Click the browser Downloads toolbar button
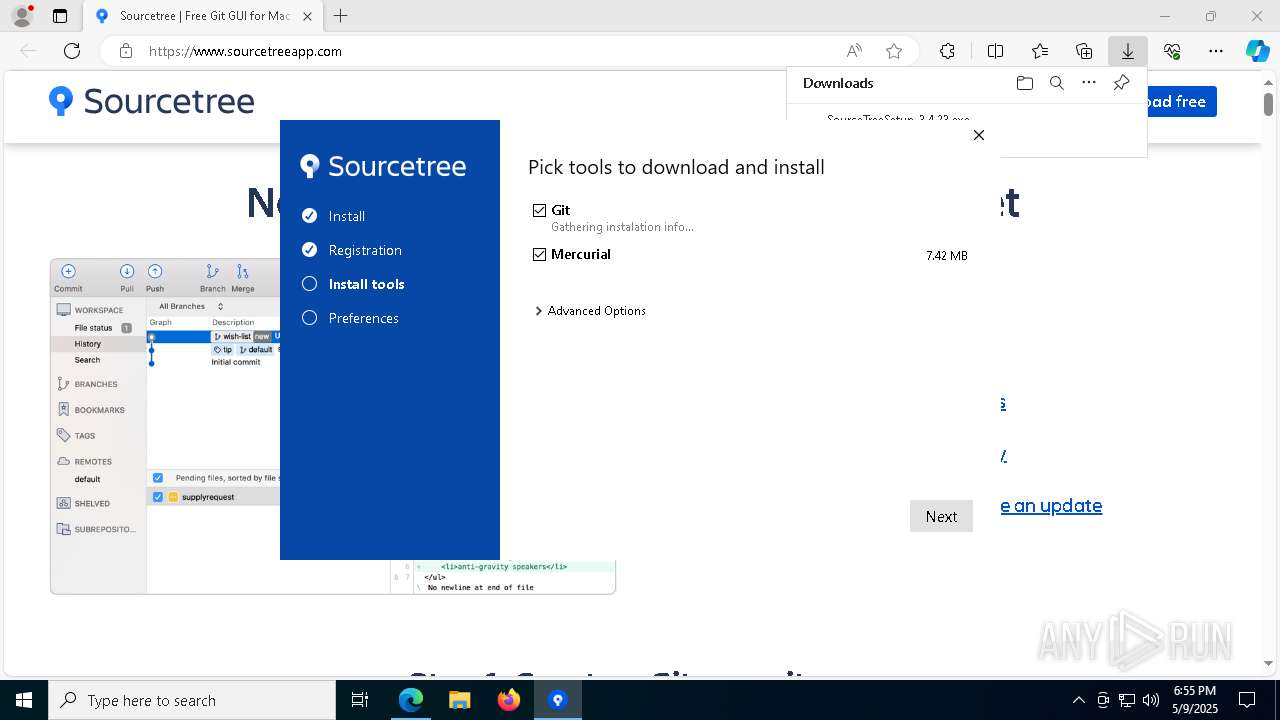The width and height of the screenshot is (1280, 720). point(1127,51)
